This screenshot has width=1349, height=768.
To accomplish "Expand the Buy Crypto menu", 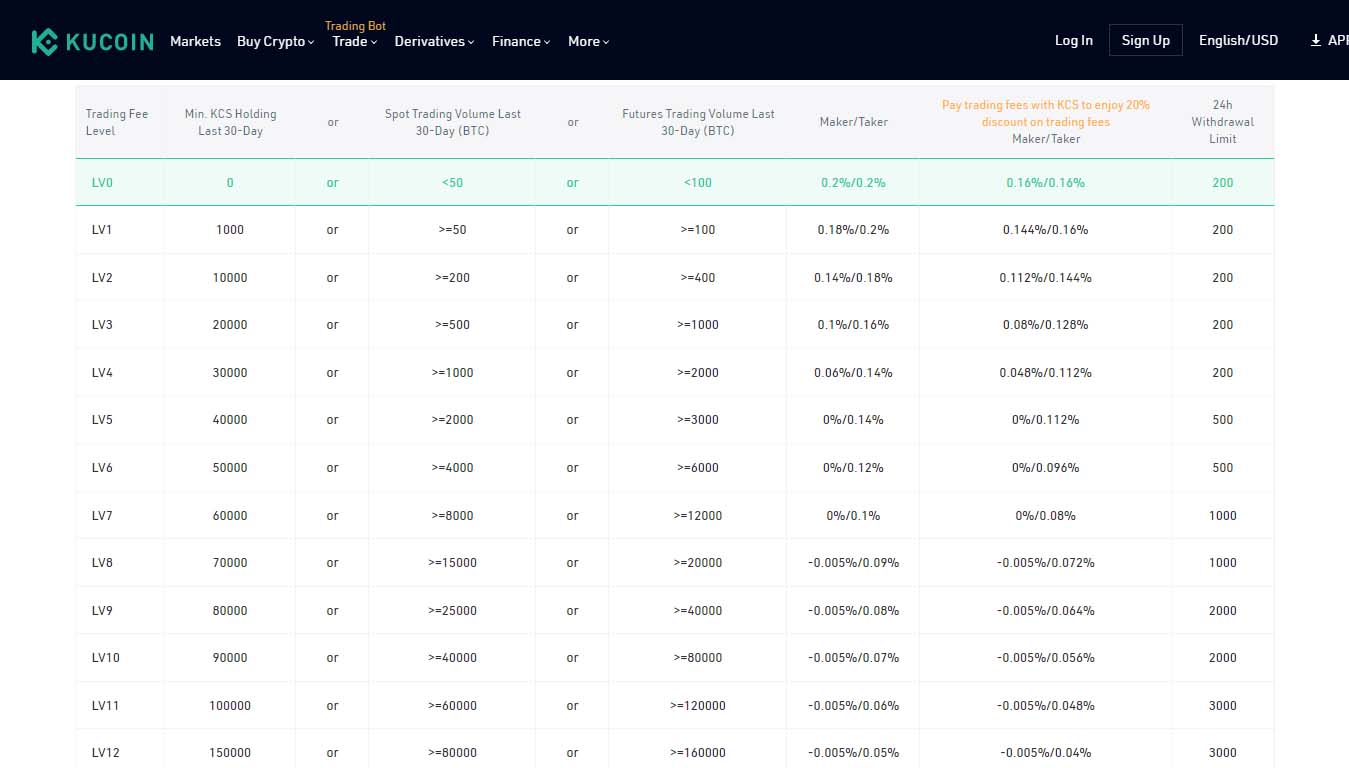I will pos(275,41).
